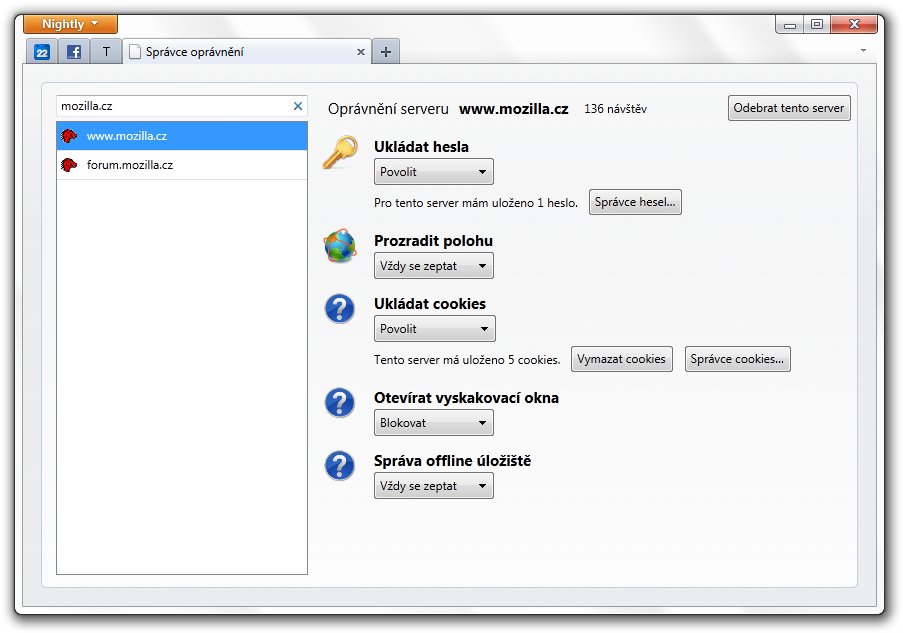Open the Otevírat vyskakovací okna dropdown
The width and height of the screenshot is (903, 633).
[434, 423]
